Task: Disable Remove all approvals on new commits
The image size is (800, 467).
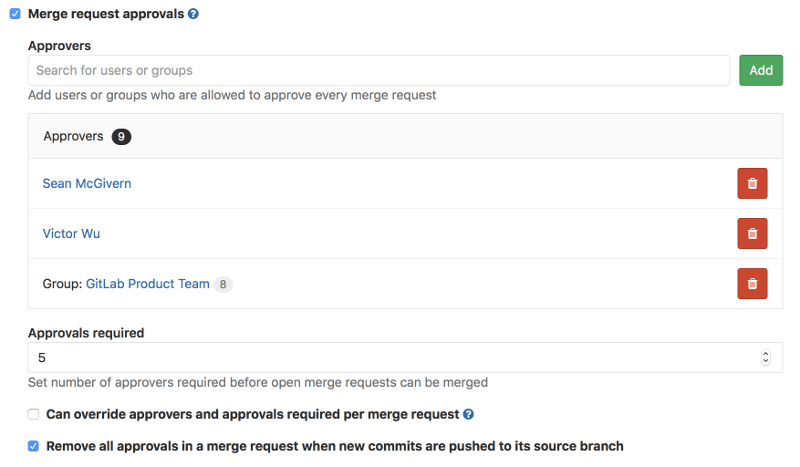Action: (33, 446)
